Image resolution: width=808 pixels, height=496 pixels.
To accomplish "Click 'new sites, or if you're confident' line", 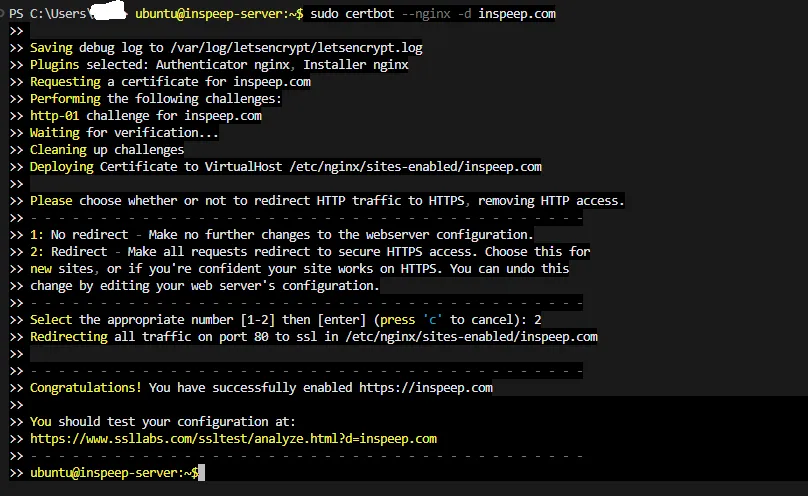I will click(299, 269).
